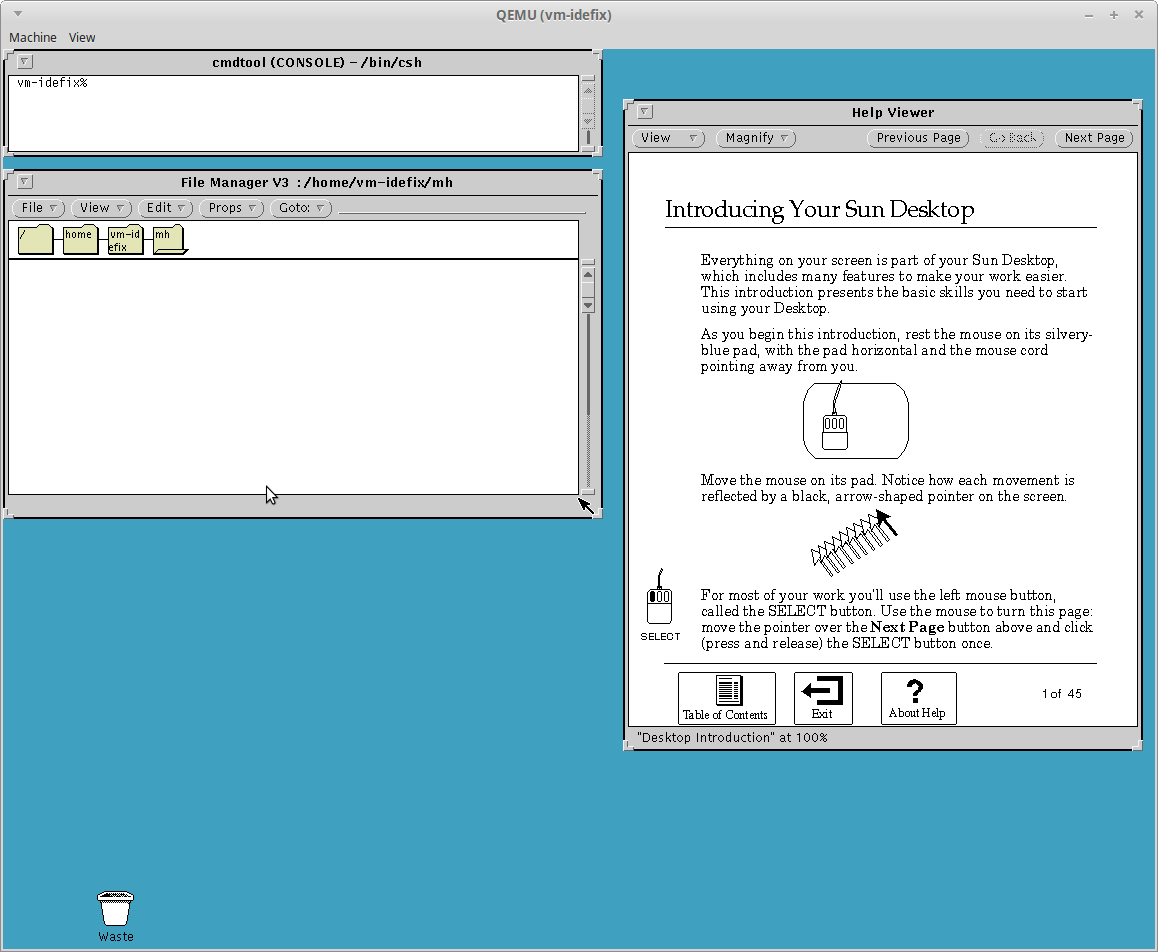Click cmdtool scrollbar up arrow
Viewport: 1158px width, 952px height.
pyautogui.click(x=588, y=90)
